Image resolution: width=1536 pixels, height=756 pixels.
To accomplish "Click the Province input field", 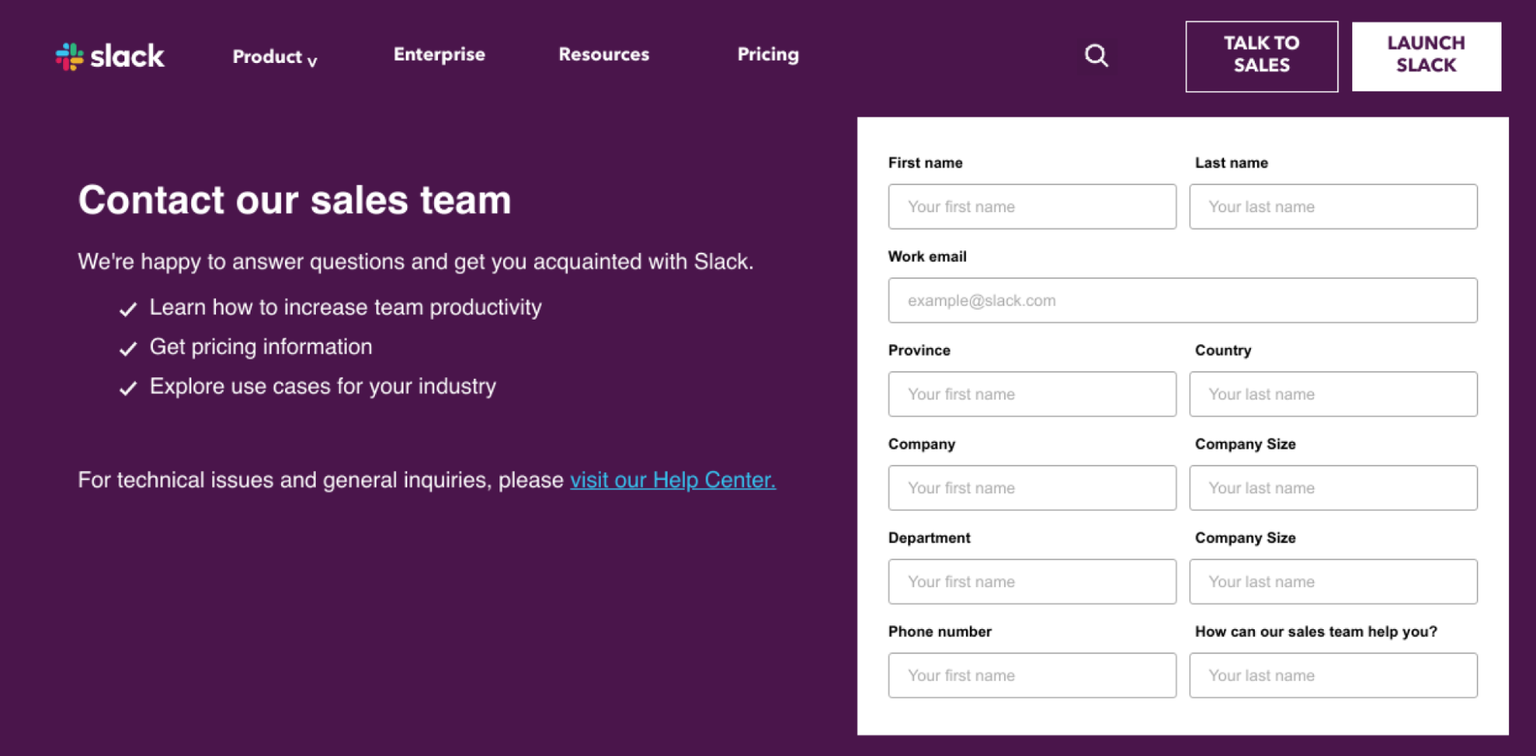I will pos(1032,394).
